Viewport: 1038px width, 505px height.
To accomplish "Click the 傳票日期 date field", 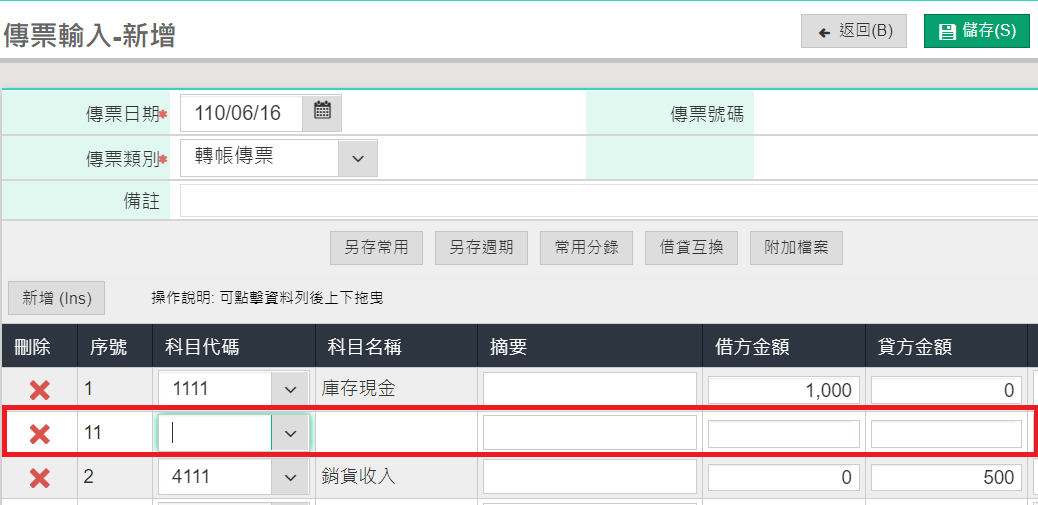I will pos(242,113).
